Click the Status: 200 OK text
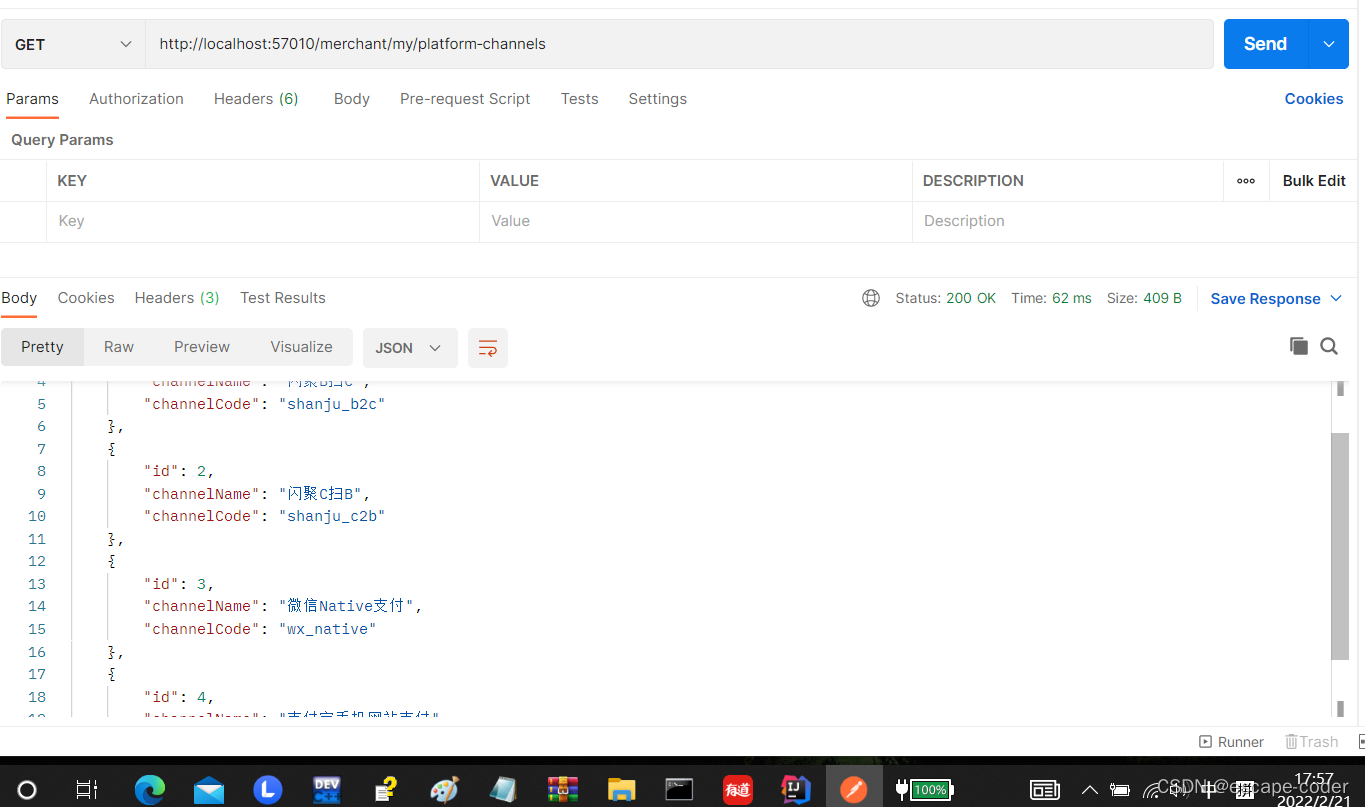Screen dimensions: 1365x807 (946, 298)
